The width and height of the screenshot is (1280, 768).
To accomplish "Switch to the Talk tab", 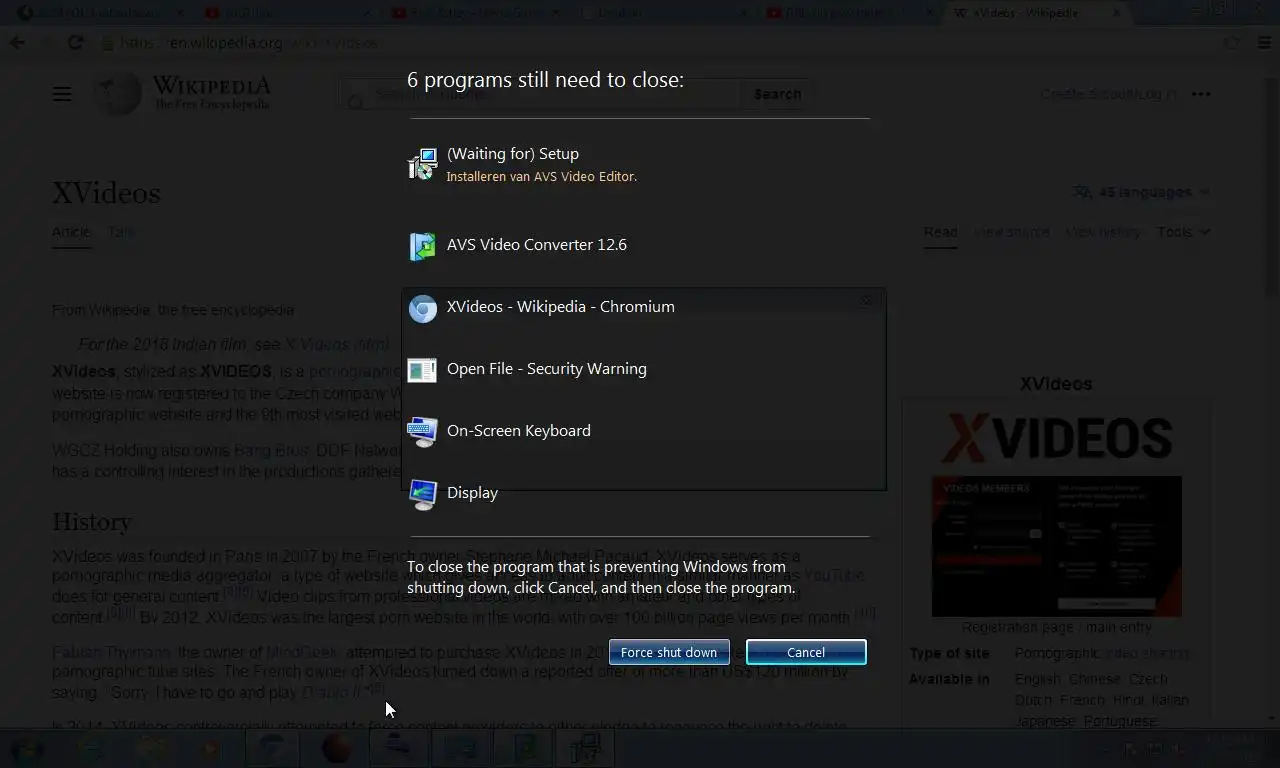I will point(121,232).
